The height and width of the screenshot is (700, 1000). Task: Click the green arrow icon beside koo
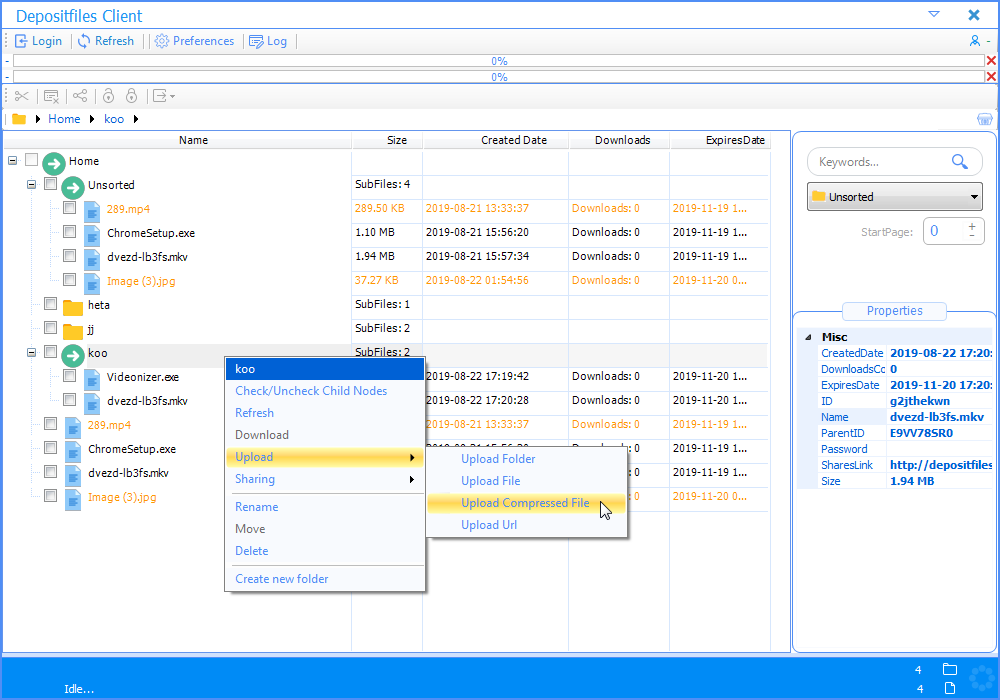pyautogui.click(x=73, y=355)
